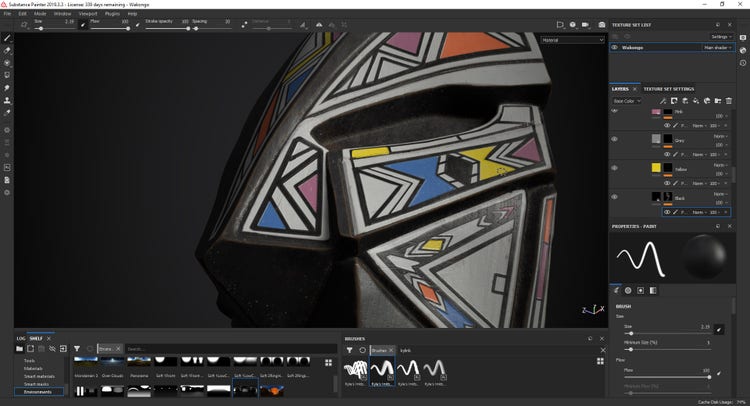
Task: Hide the Grey layer
Action: pyautogui.click(x=615, y=139)
